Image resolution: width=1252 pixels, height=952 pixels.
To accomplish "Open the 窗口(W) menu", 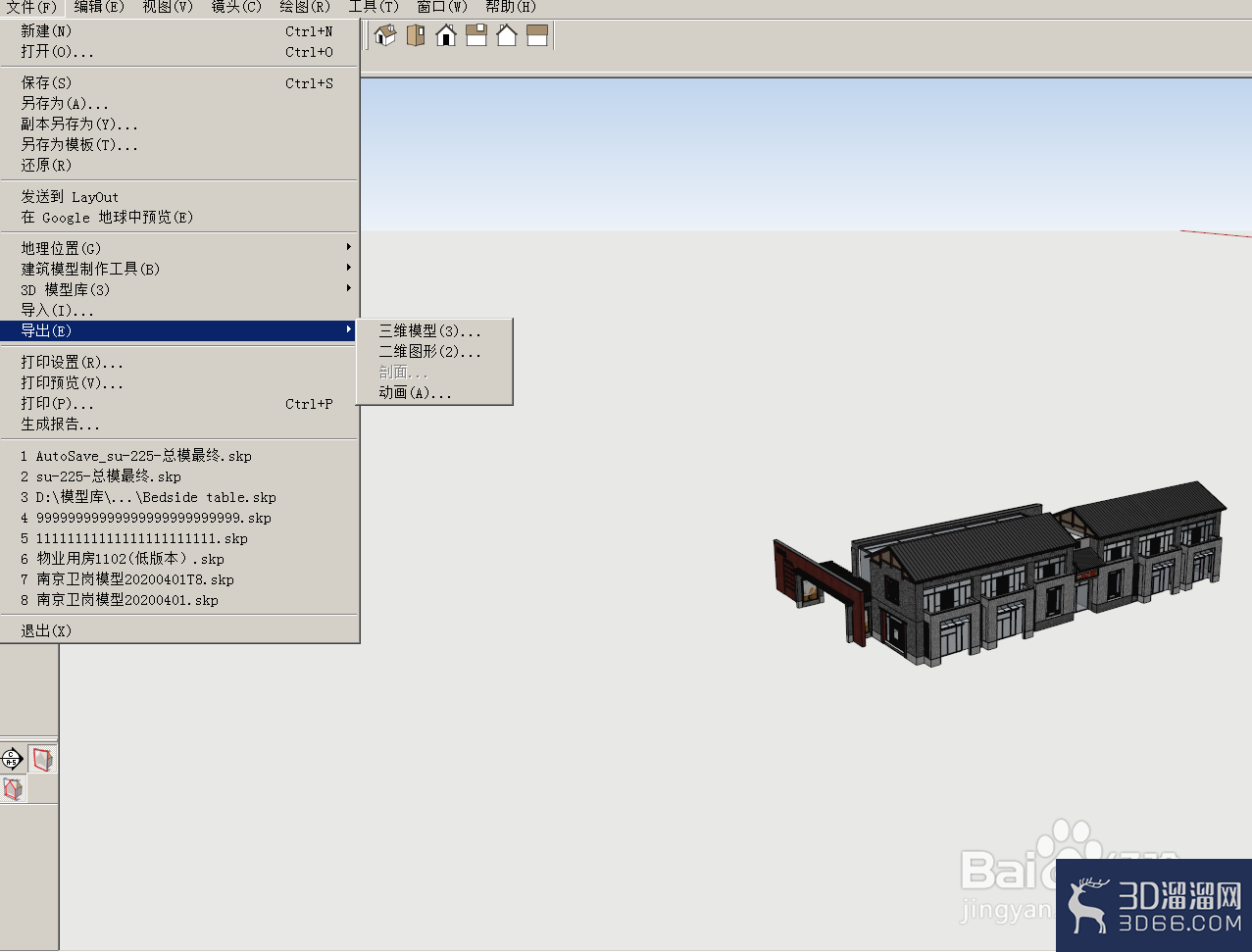I will 442,7.
